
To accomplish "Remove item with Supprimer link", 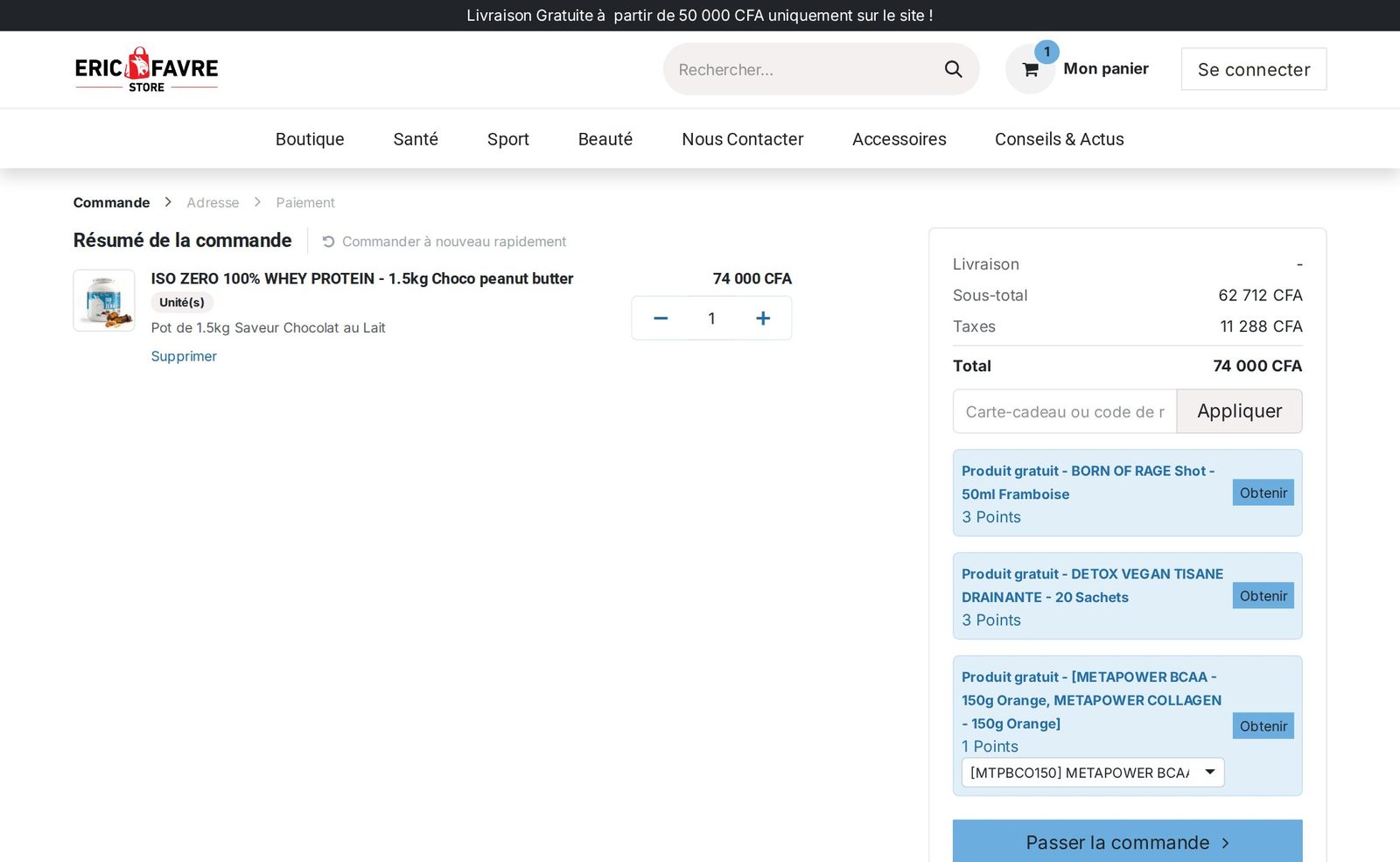I will click(184, 356).
